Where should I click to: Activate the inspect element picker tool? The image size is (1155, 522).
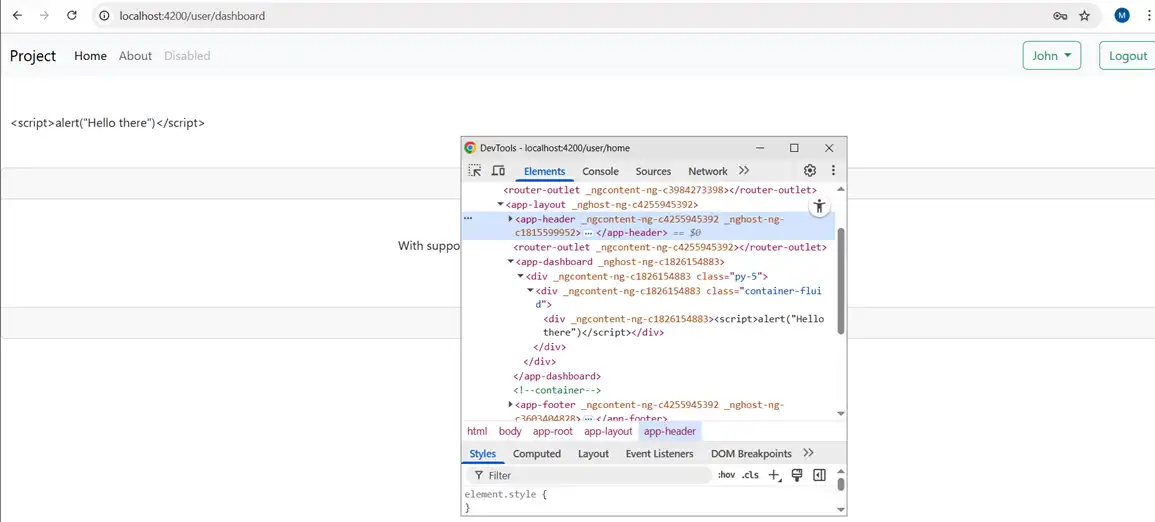(x=475, y=171)
